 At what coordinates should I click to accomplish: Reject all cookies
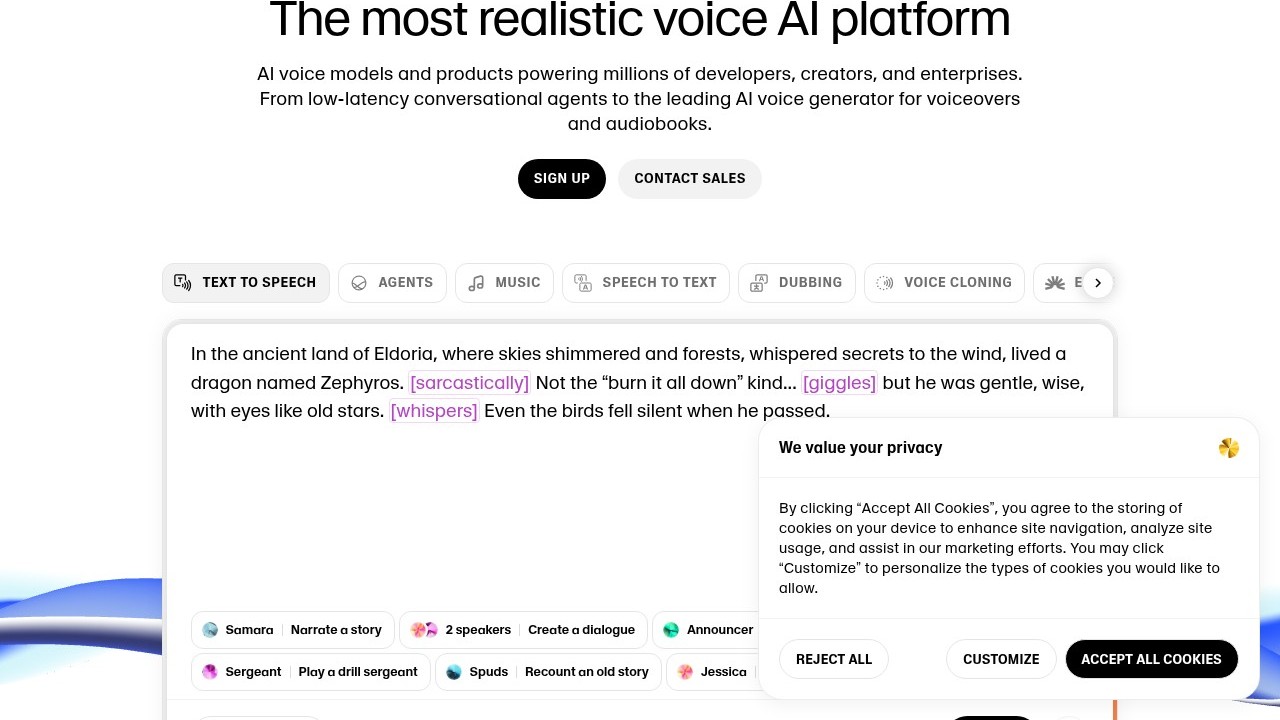[x=834, y=659]
